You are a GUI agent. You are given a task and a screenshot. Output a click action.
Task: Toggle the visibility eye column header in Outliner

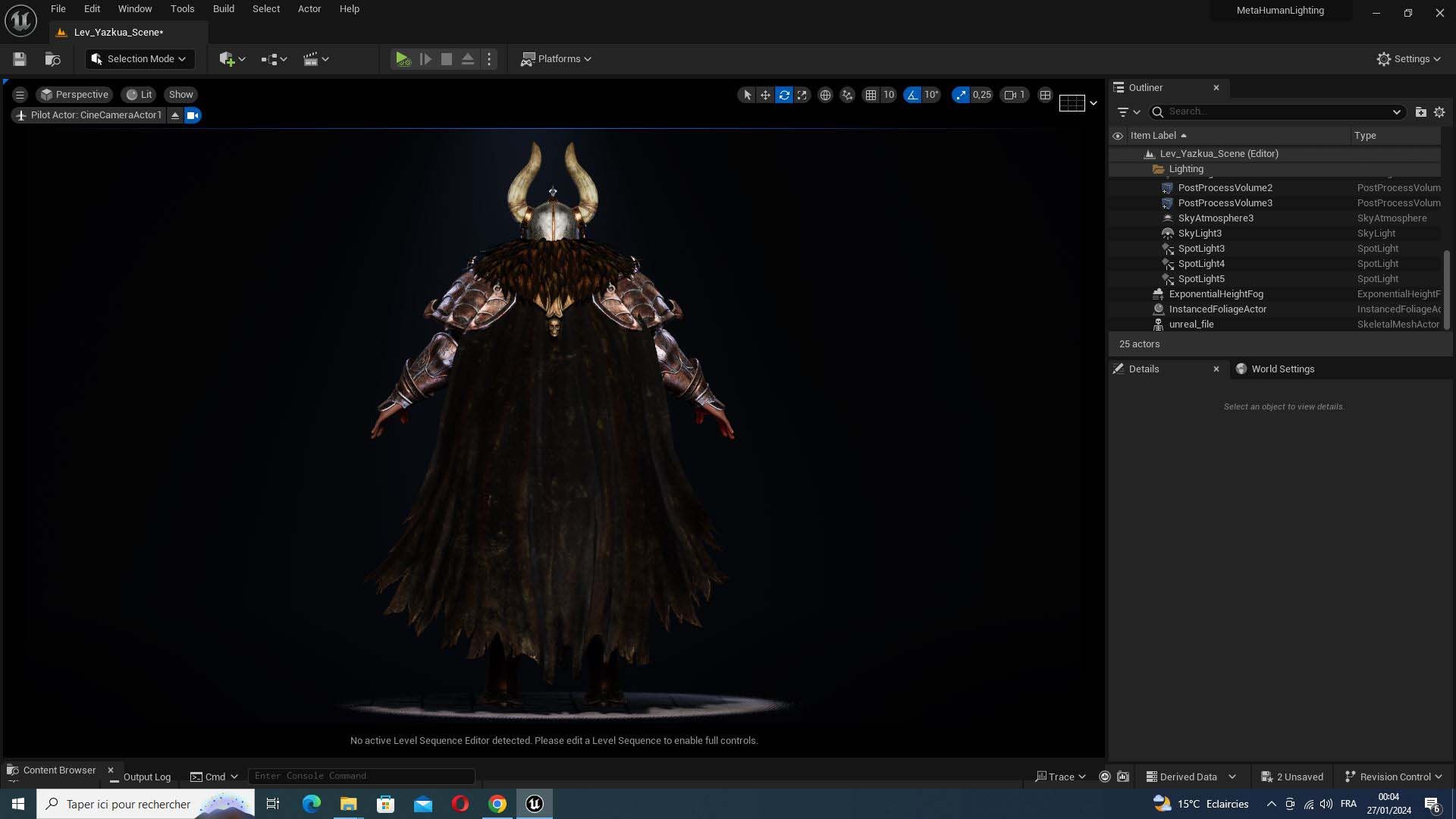point(1118,136)
